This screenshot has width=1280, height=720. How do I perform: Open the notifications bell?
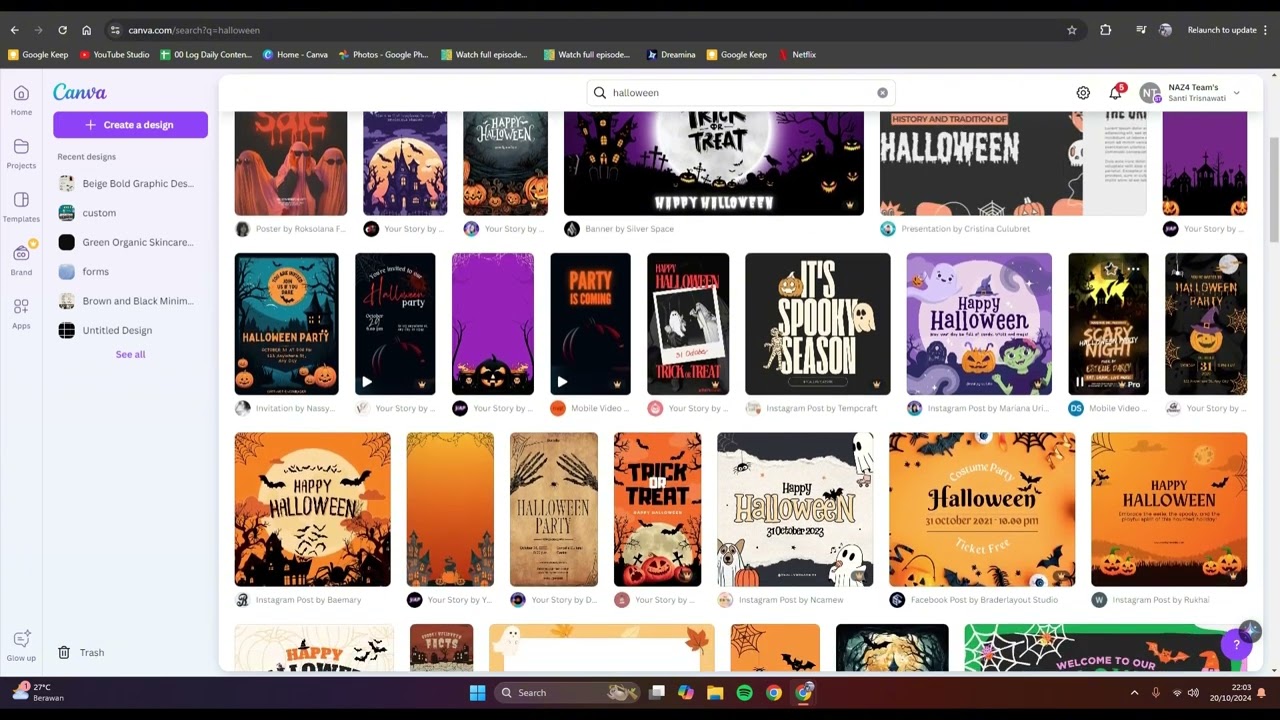1115,93
